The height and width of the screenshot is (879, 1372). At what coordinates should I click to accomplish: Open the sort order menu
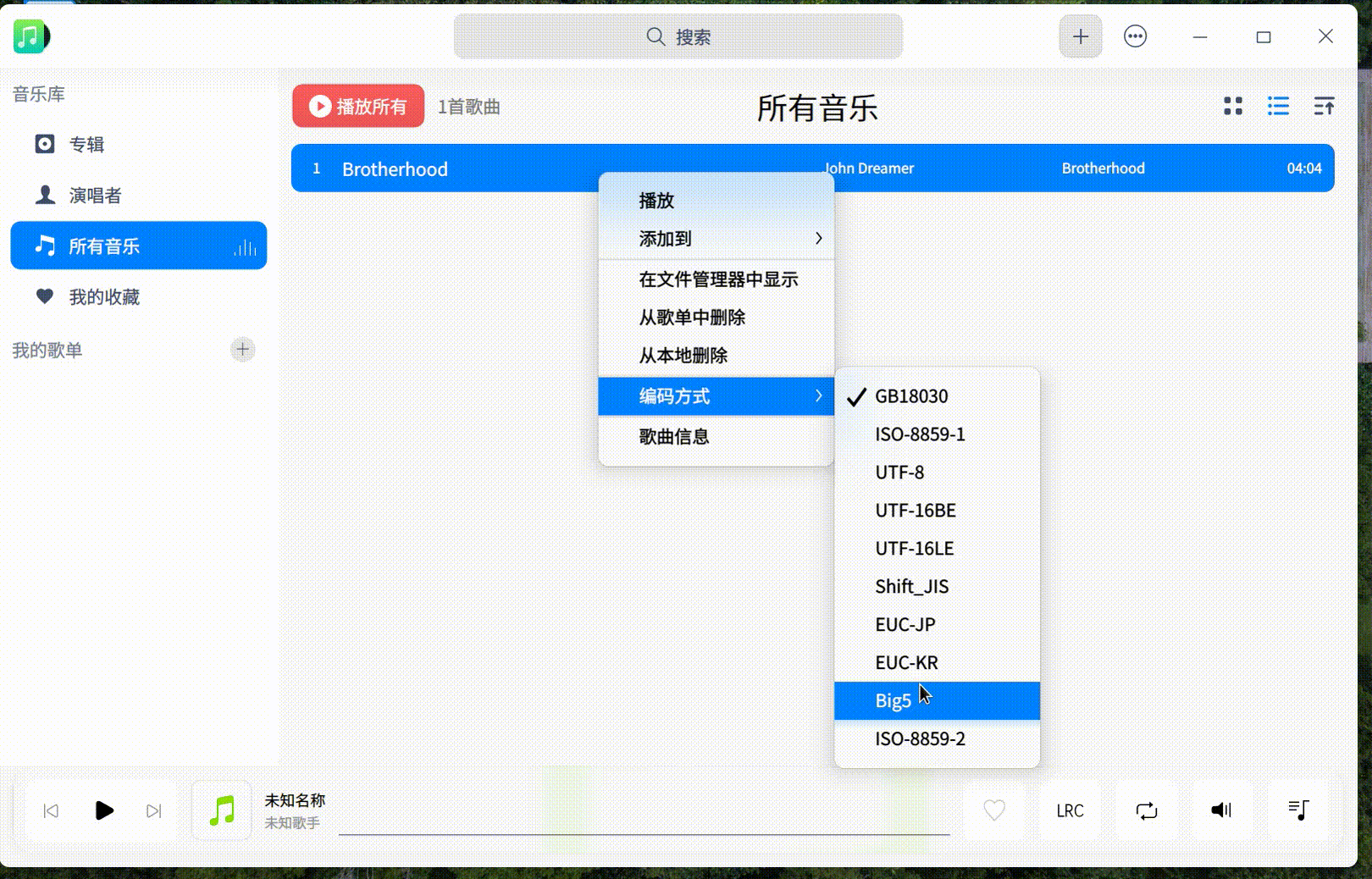coord(1324,106)
